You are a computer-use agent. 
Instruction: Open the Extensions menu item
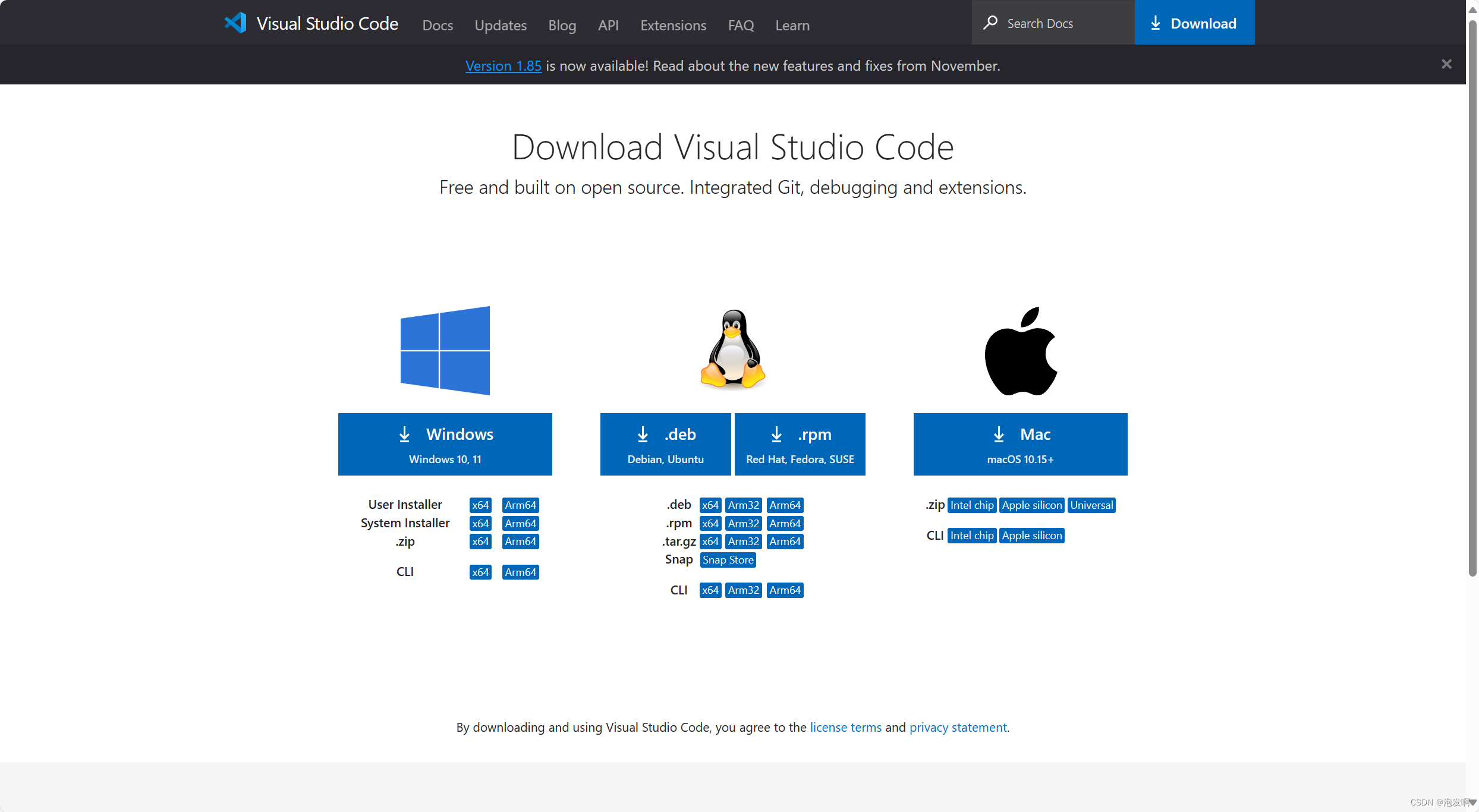tap(673, 25)
